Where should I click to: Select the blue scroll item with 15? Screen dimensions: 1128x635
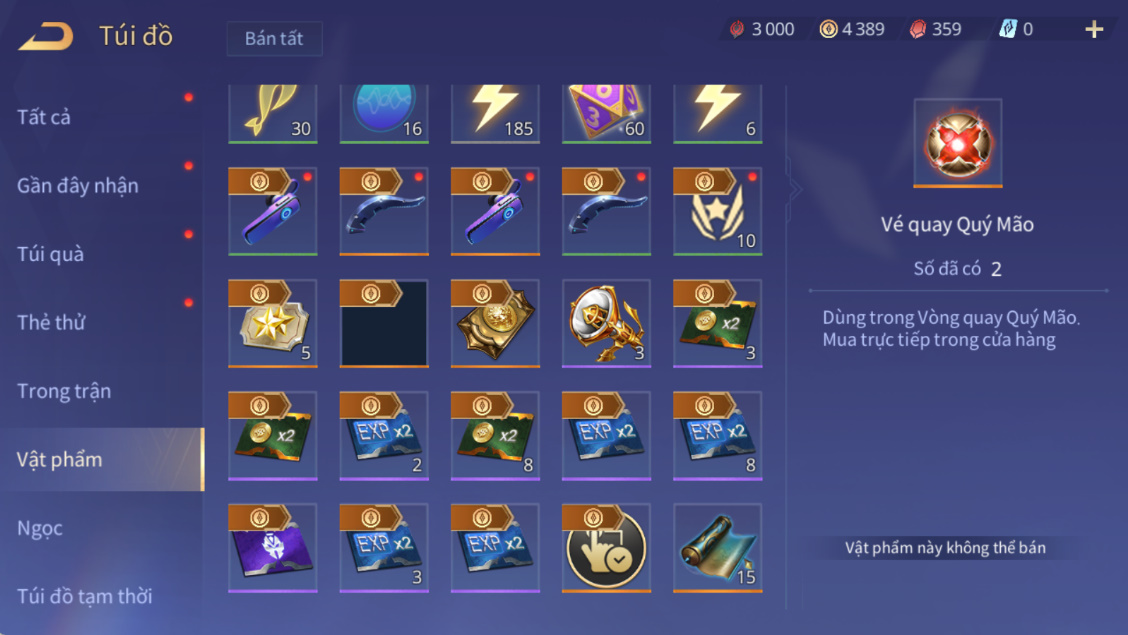tap(717, 548)
